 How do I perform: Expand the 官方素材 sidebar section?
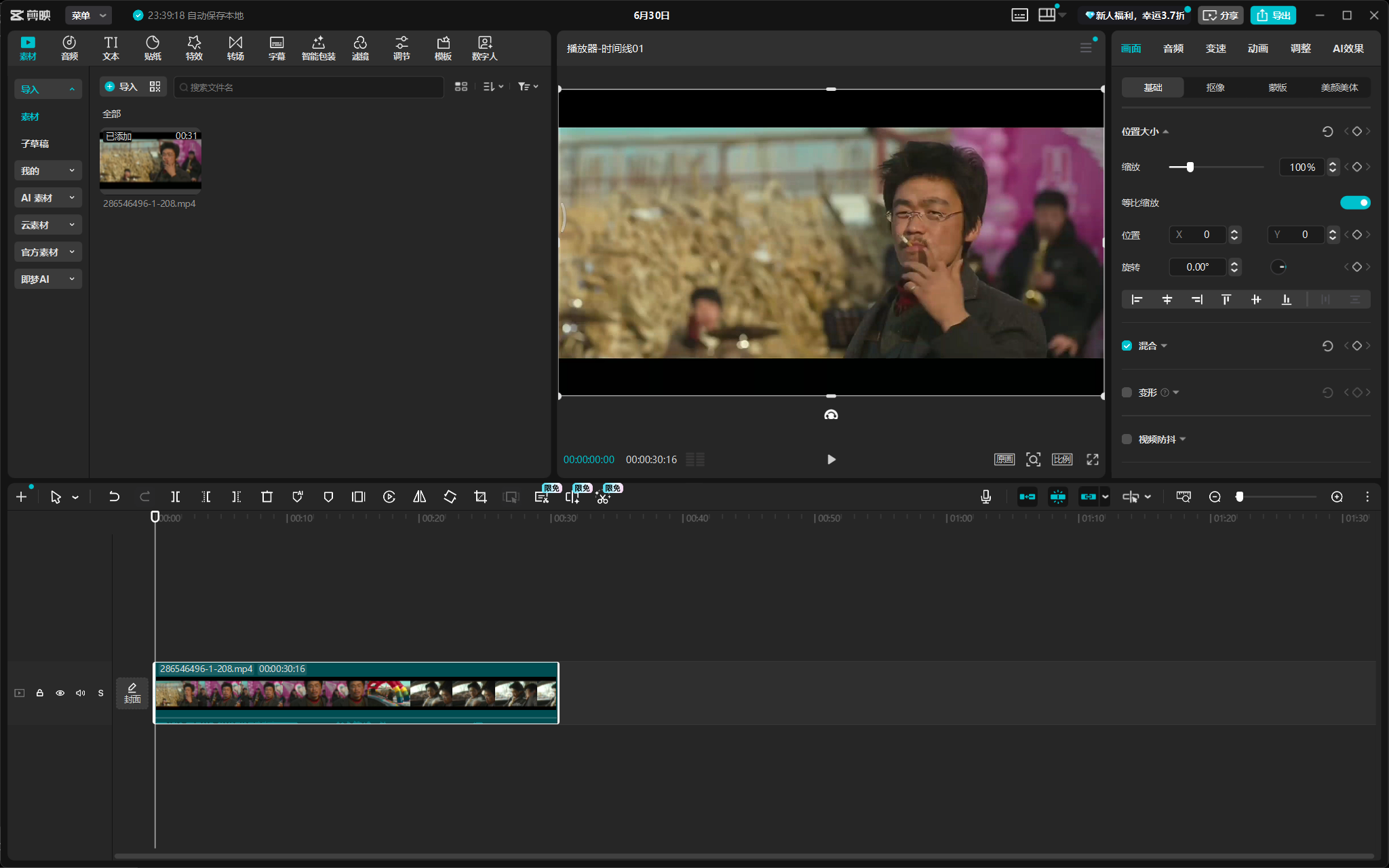pyautogui.click(x=47, y=252)
